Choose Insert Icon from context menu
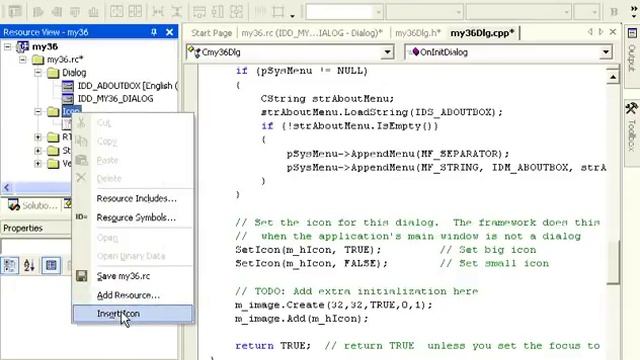 click(x=133, y=313)
